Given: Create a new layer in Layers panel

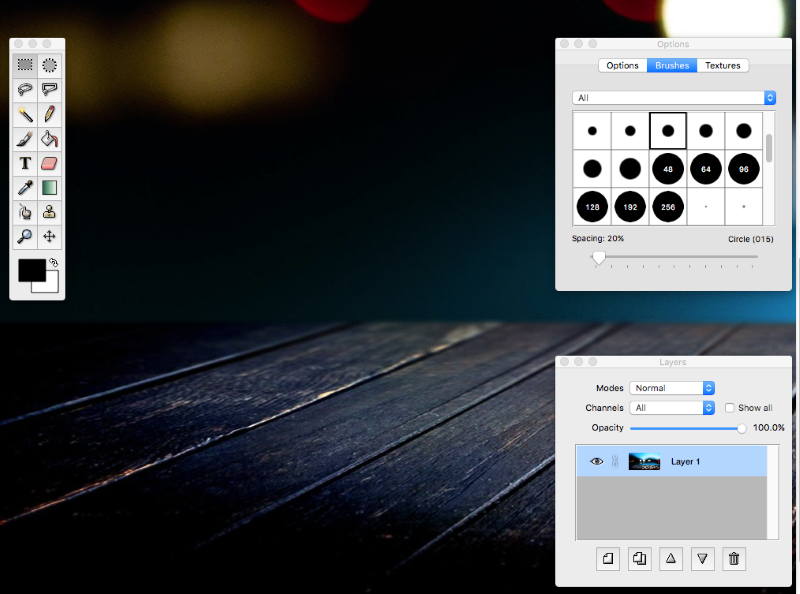Looking at the screenshot, I should point(608,558).
